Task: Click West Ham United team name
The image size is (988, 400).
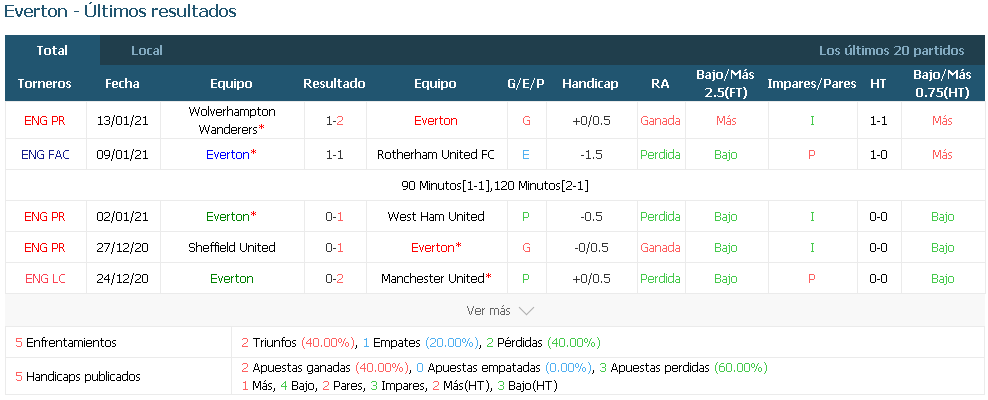Action: click(436, 216)
